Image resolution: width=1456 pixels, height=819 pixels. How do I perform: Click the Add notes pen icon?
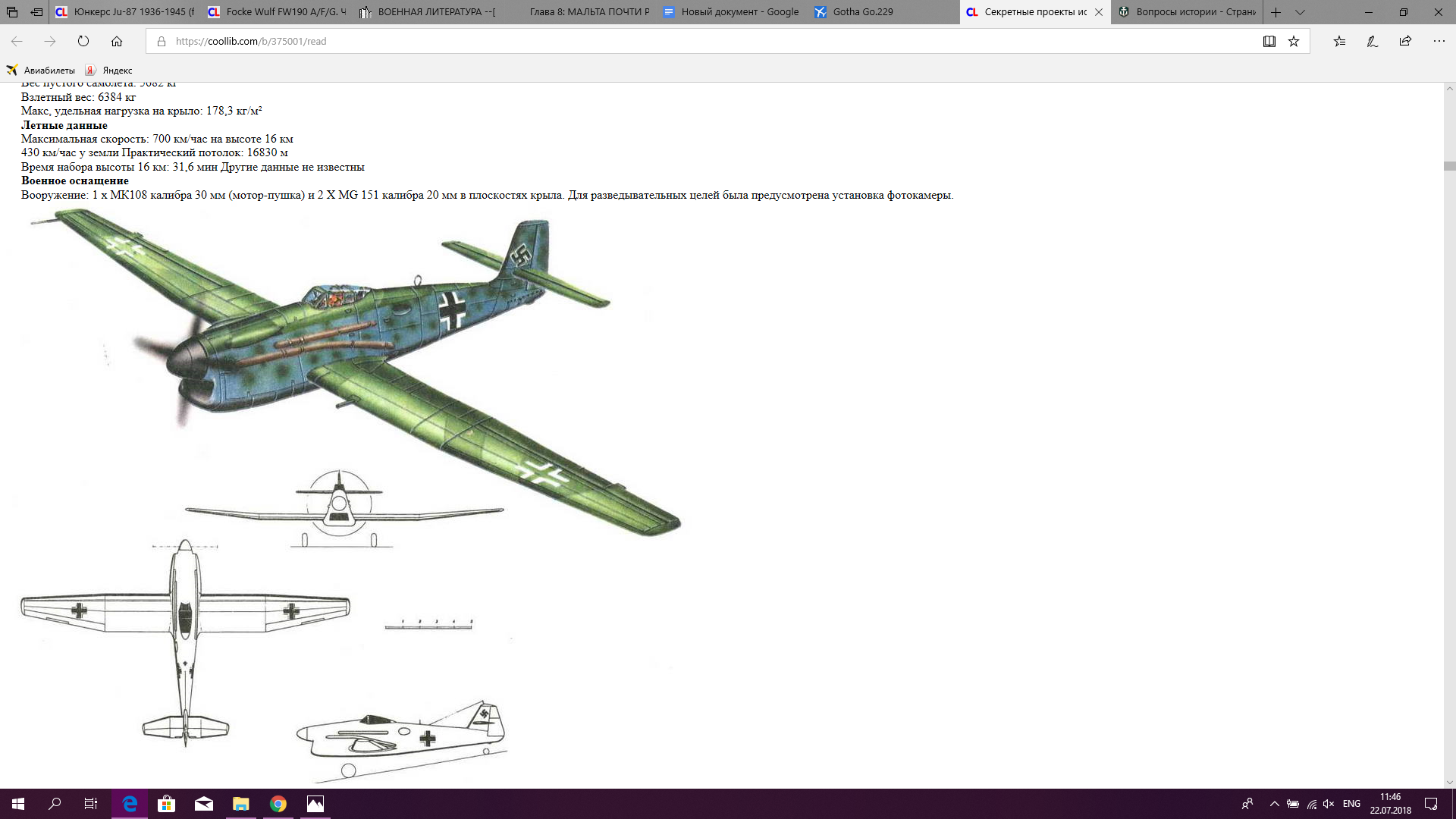coord(1372,42)
